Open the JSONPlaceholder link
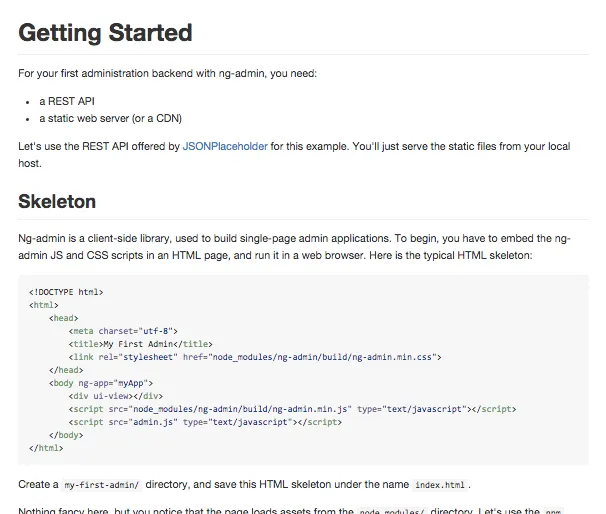 [x=225, y=146]
